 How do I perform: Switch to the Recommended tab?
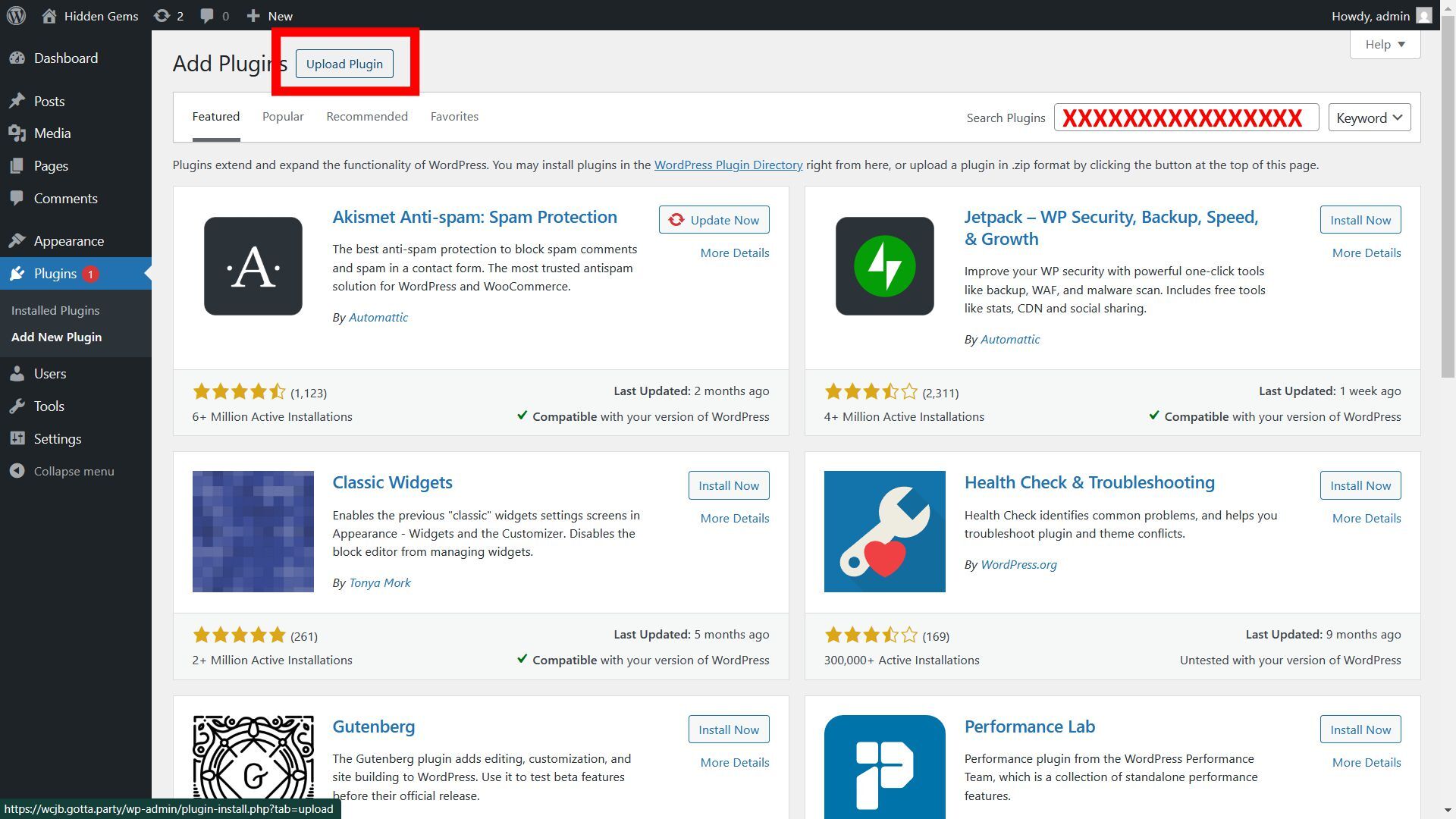coord(367,117)
